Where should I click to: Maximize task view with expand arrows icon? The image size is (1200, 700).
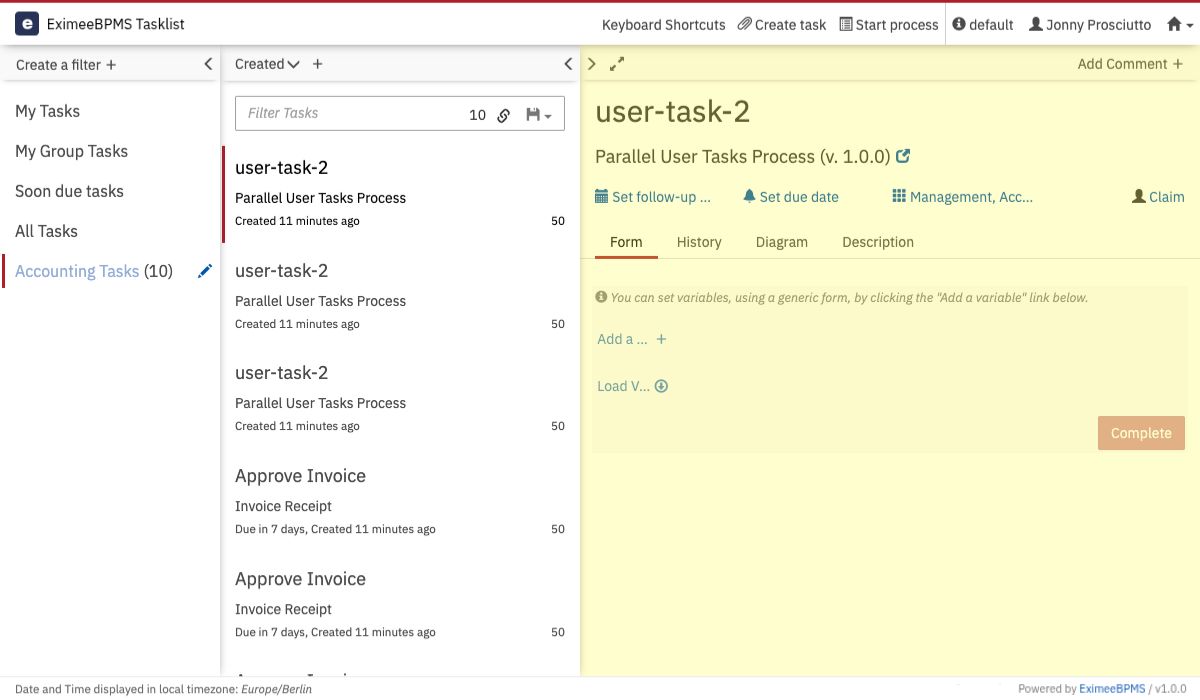[x=617, y=64]
